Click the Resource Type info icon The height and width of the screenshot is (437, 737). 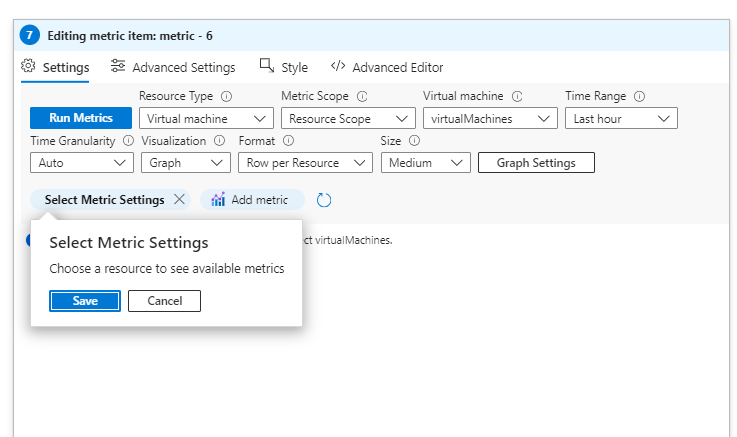point(227,96)
